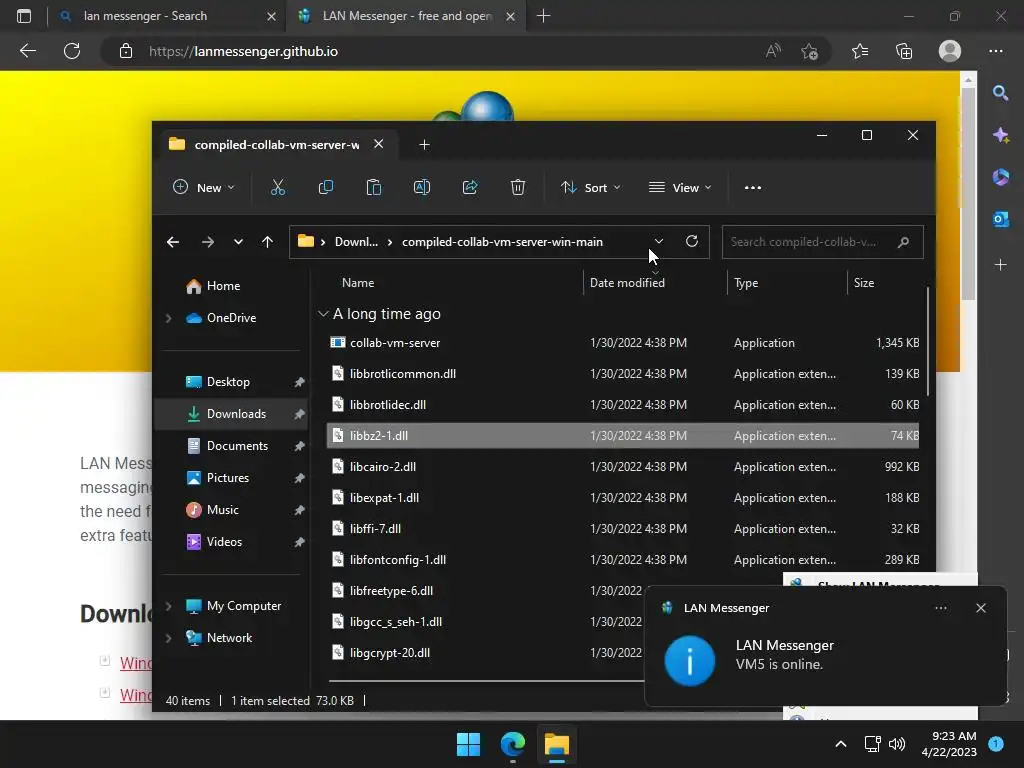The height and width of the screenshot is (768, 1024).
Task: Open a new Edge browser tab
Action: click(543, 16)
